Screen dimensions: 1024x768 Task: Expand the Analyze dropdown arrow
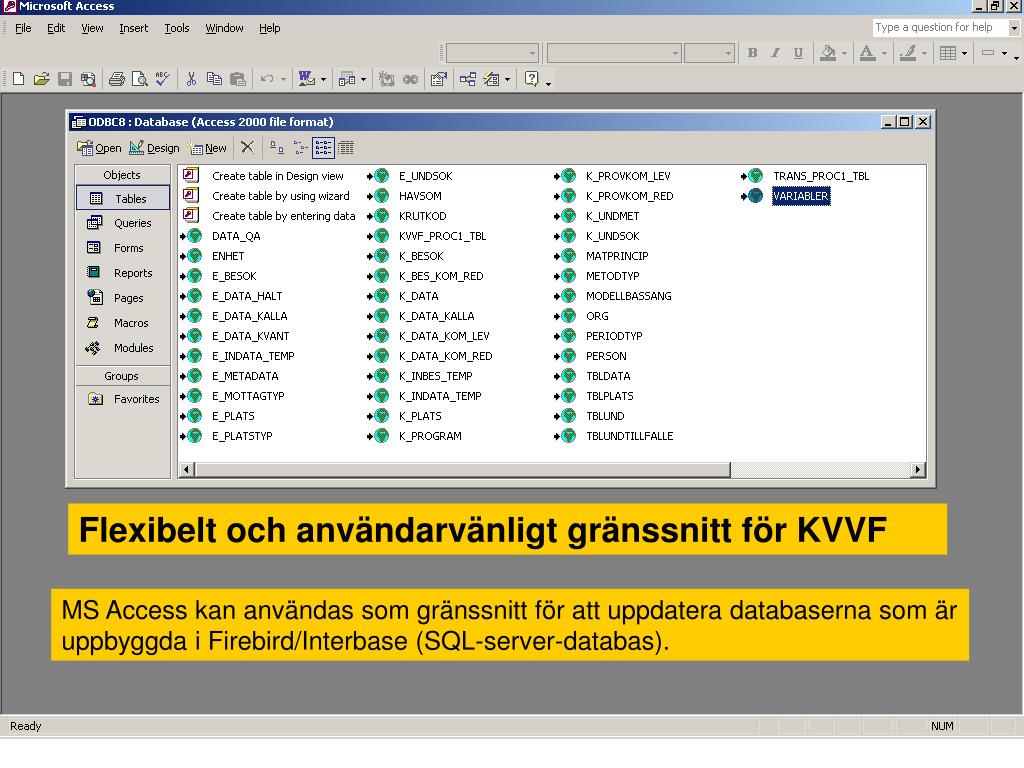coord(363,80)
